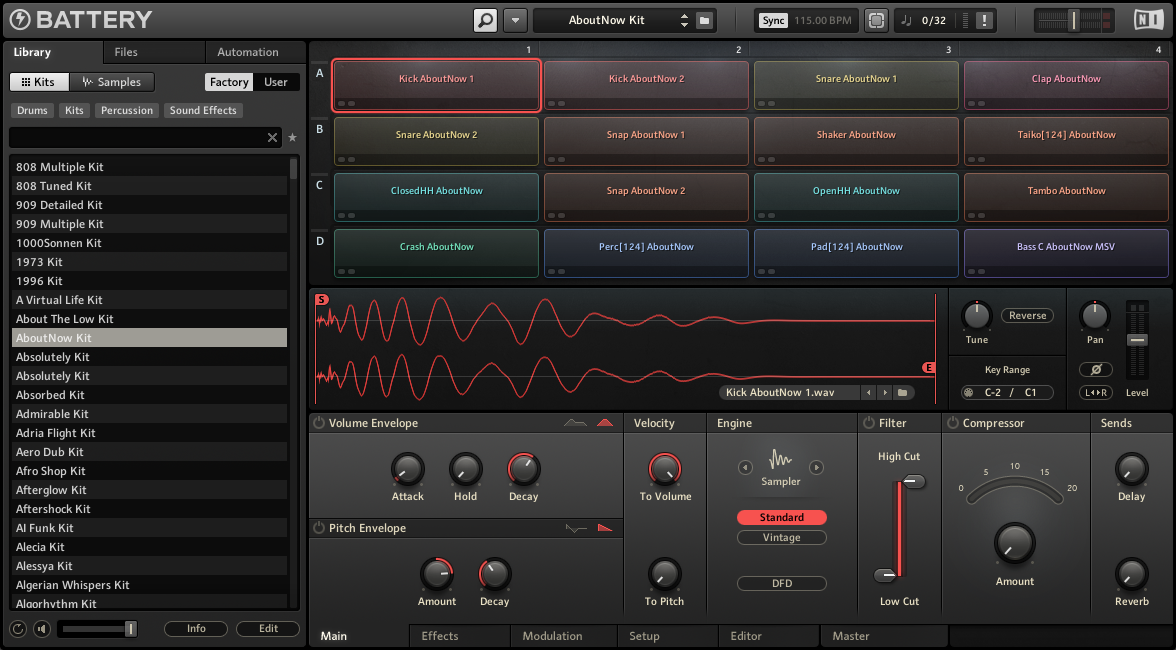Toggle the Volume Envelope power button
The height and width of the screenshot is (650, 1176).
(x=319, y=423)
